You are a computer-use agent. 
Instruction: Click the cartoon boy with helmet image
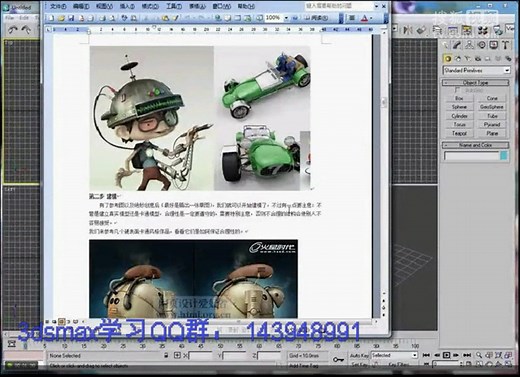click(152, 118)
